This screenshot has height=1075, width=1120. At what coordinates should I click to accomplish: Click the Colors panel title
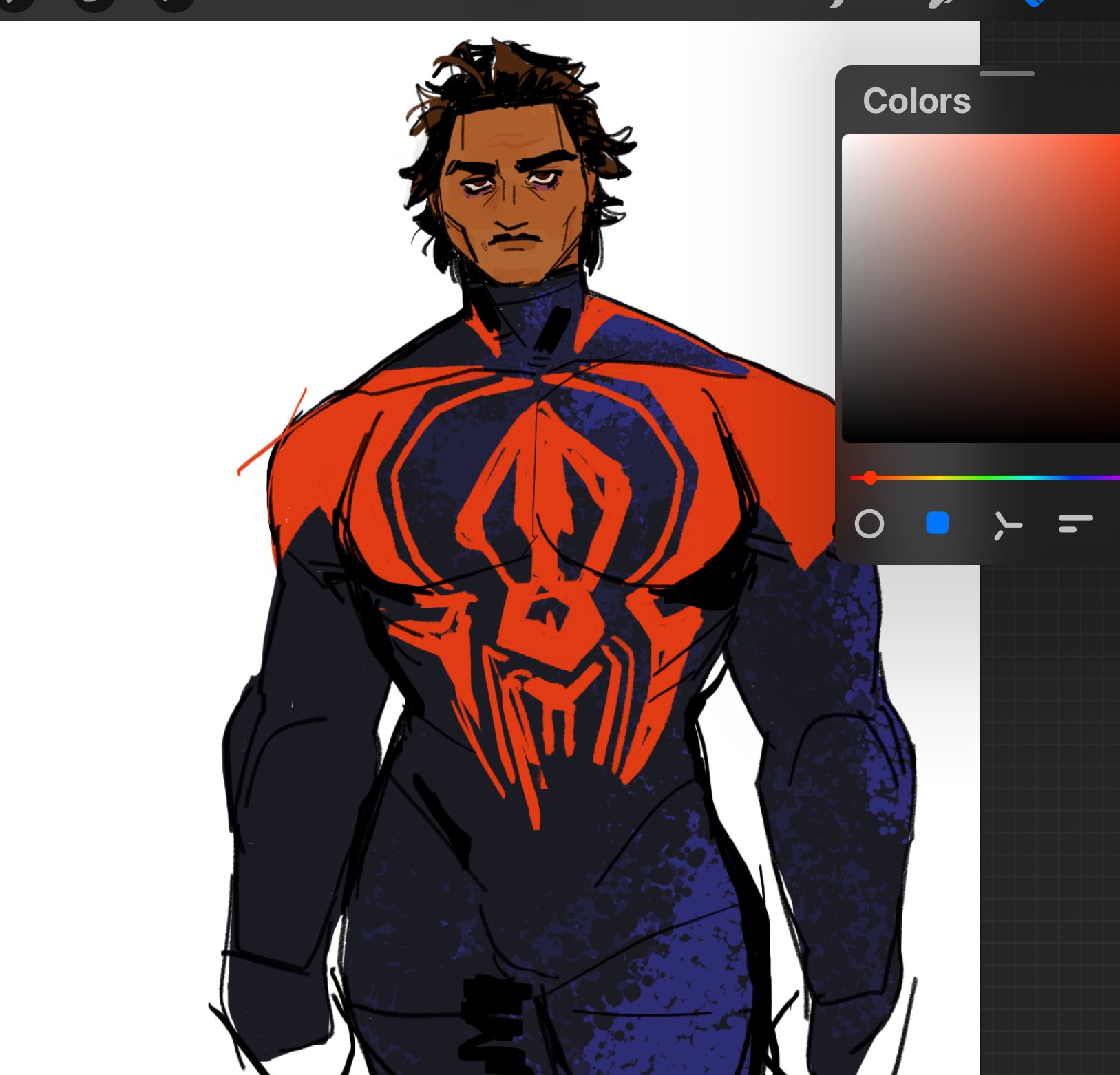click(916, 101)
